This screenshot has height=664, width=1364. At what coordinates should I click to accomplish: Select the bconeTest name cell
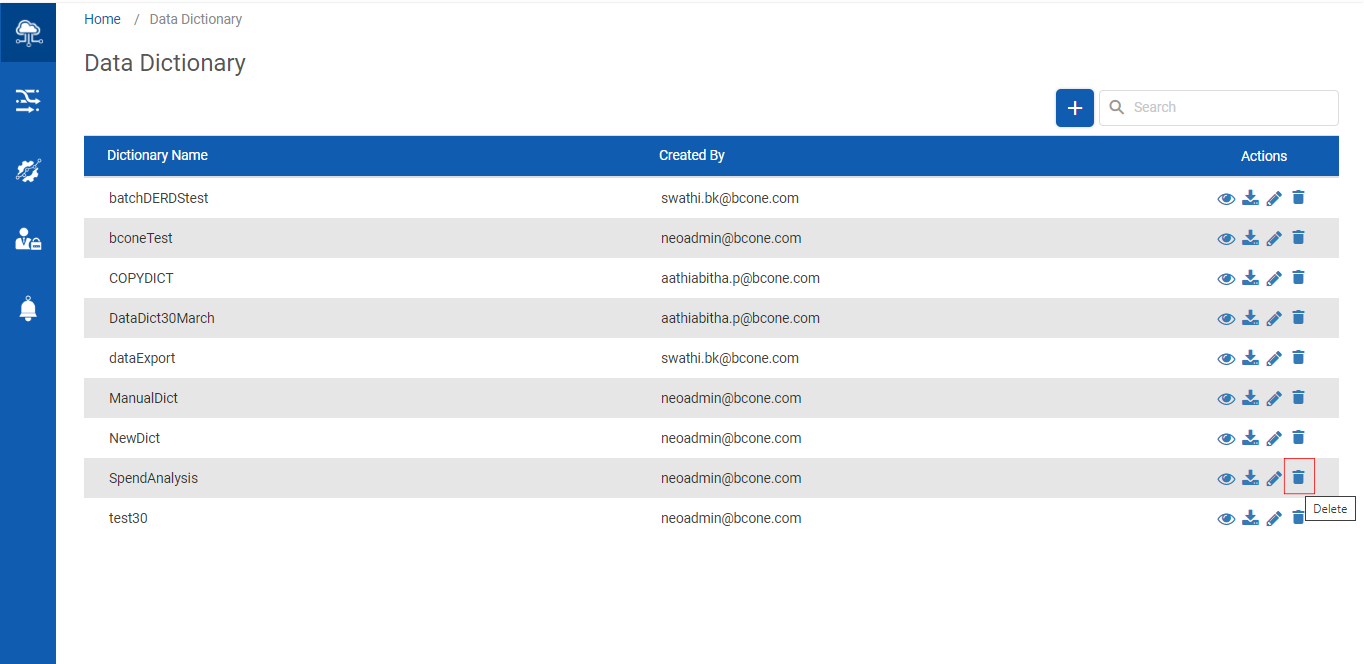(x=141, y=238)
